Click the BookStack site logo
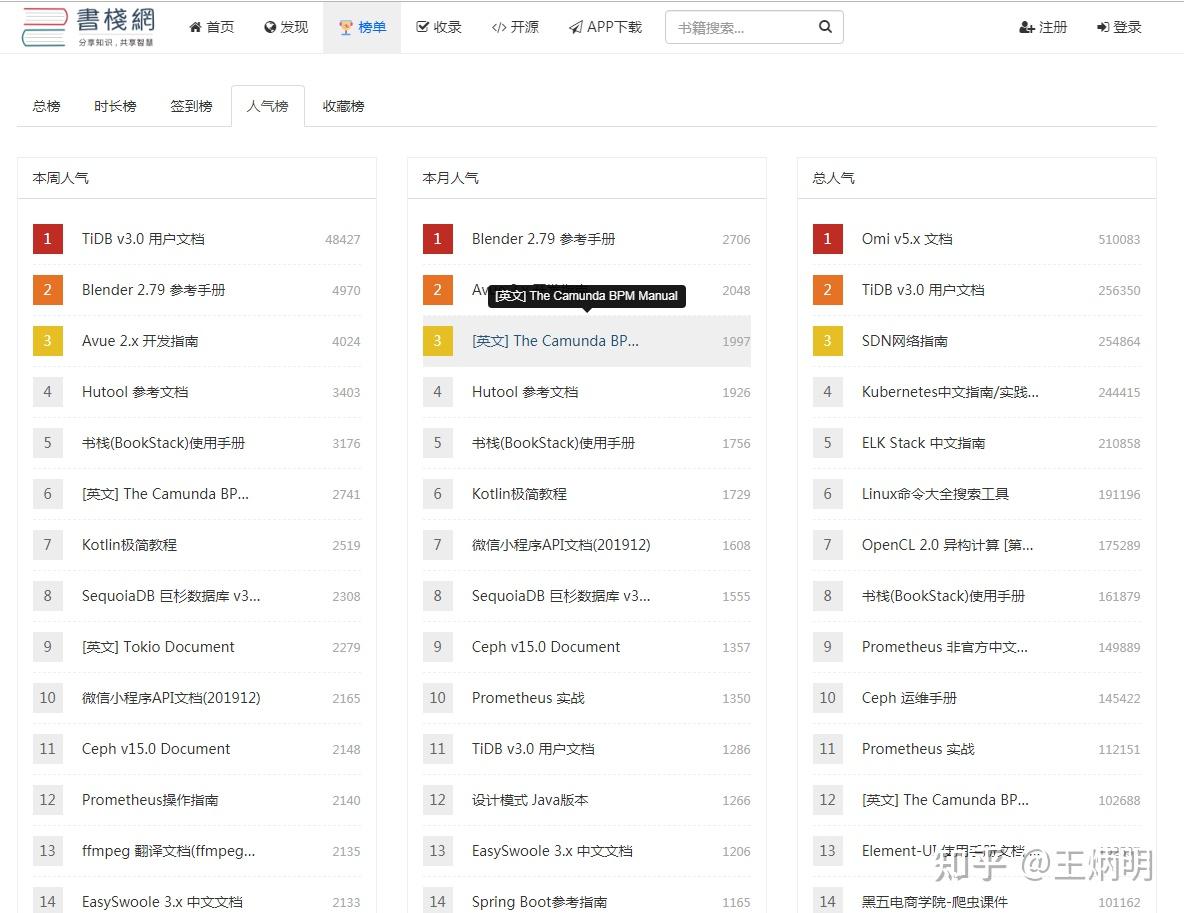Image resolution: width=1184 pixels, height=913 pixels. (89, 27)
